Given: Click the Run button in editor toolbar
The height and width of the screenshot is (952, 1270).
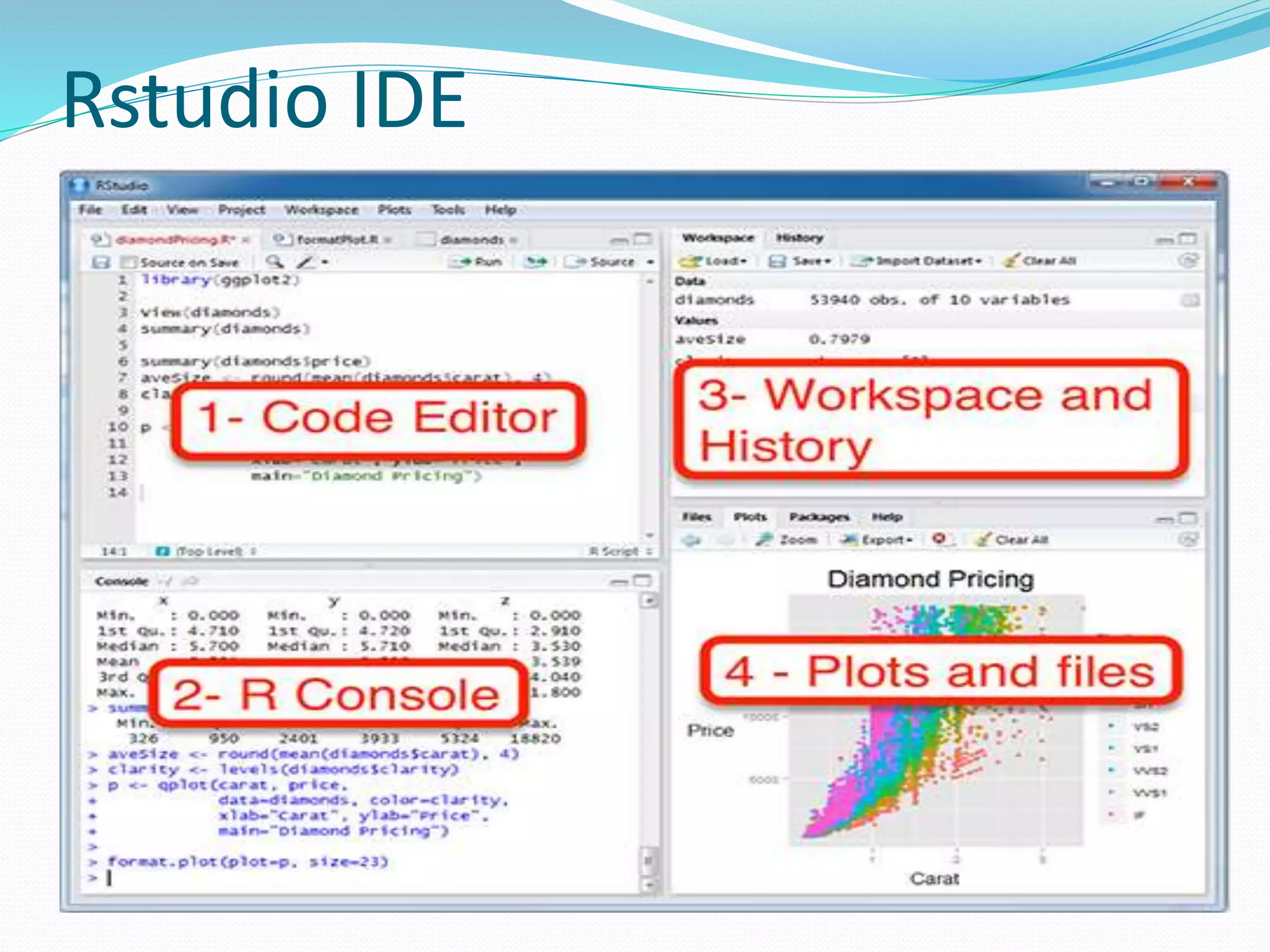Looking at the screenshot, I should 477,262.
